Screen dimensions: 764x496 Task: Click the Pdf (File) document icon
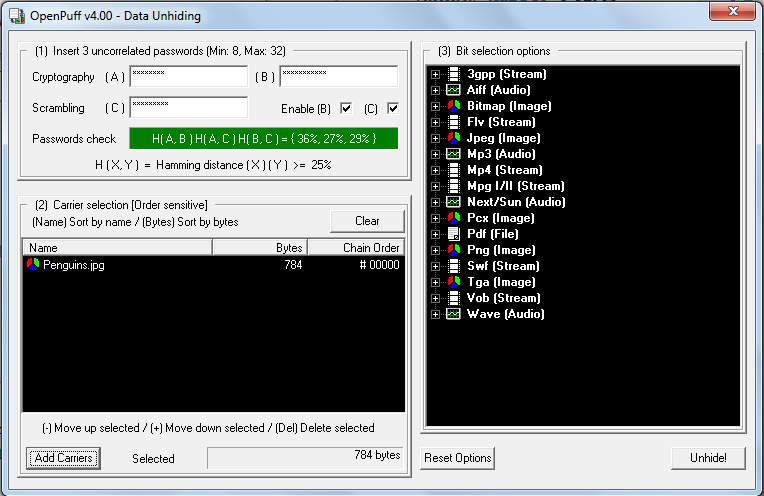tap(454, 234)
